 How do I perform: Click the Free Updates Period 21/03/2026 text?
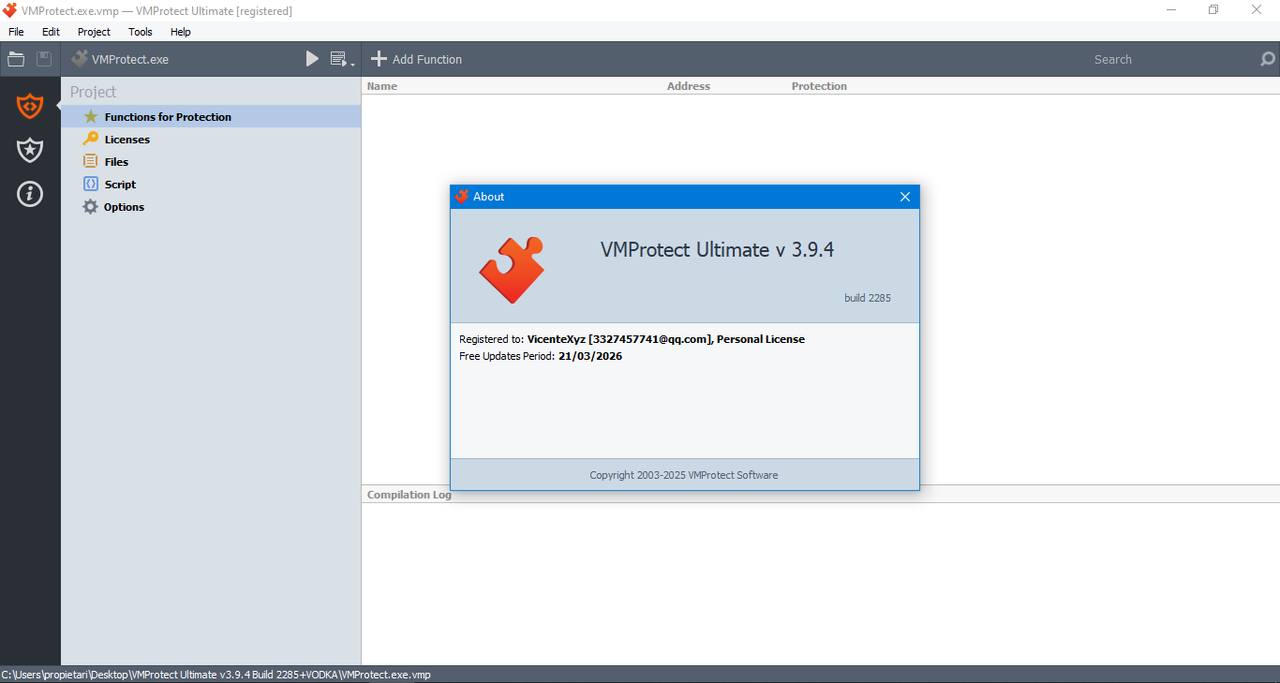540,356
